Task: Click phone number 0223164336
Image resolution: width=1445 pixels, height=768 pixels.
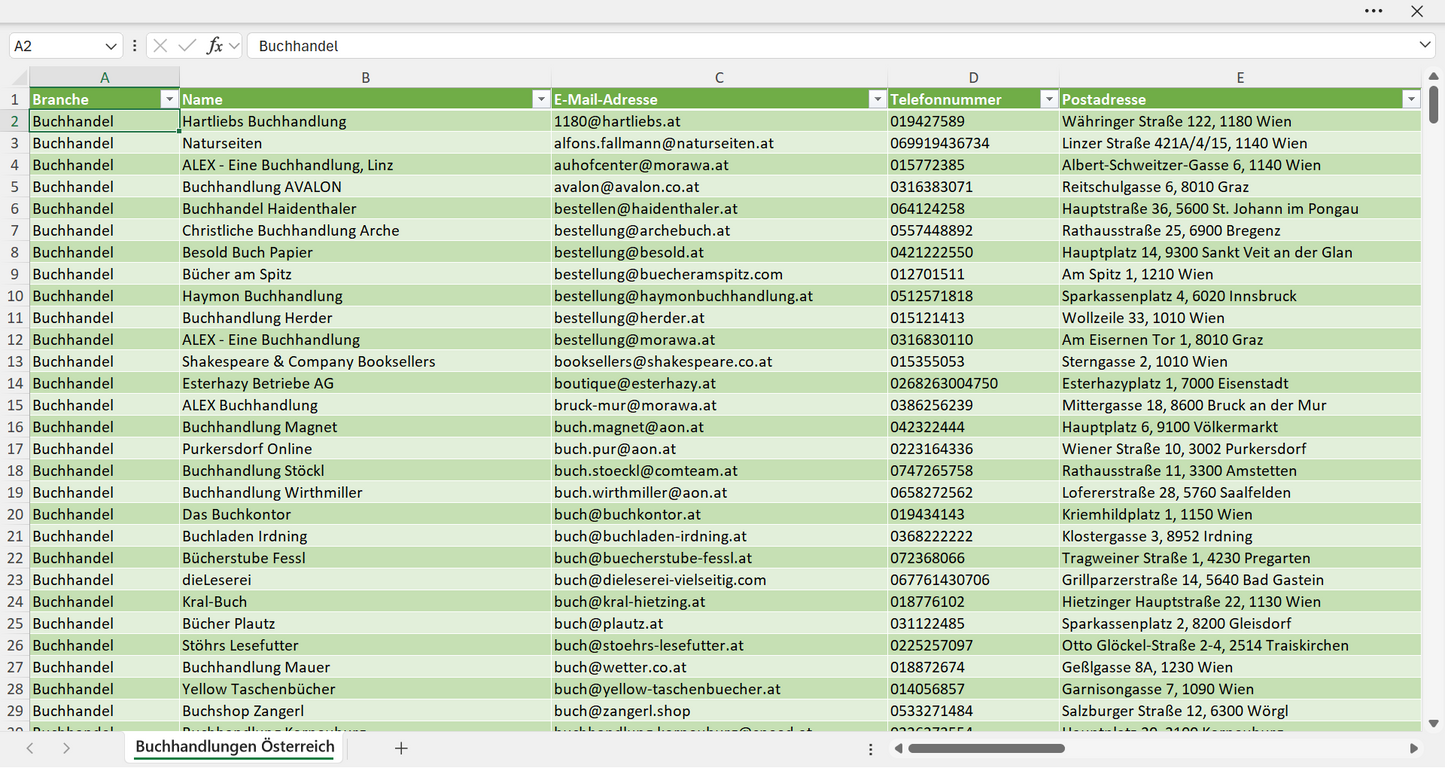Action: pos(973,449)
